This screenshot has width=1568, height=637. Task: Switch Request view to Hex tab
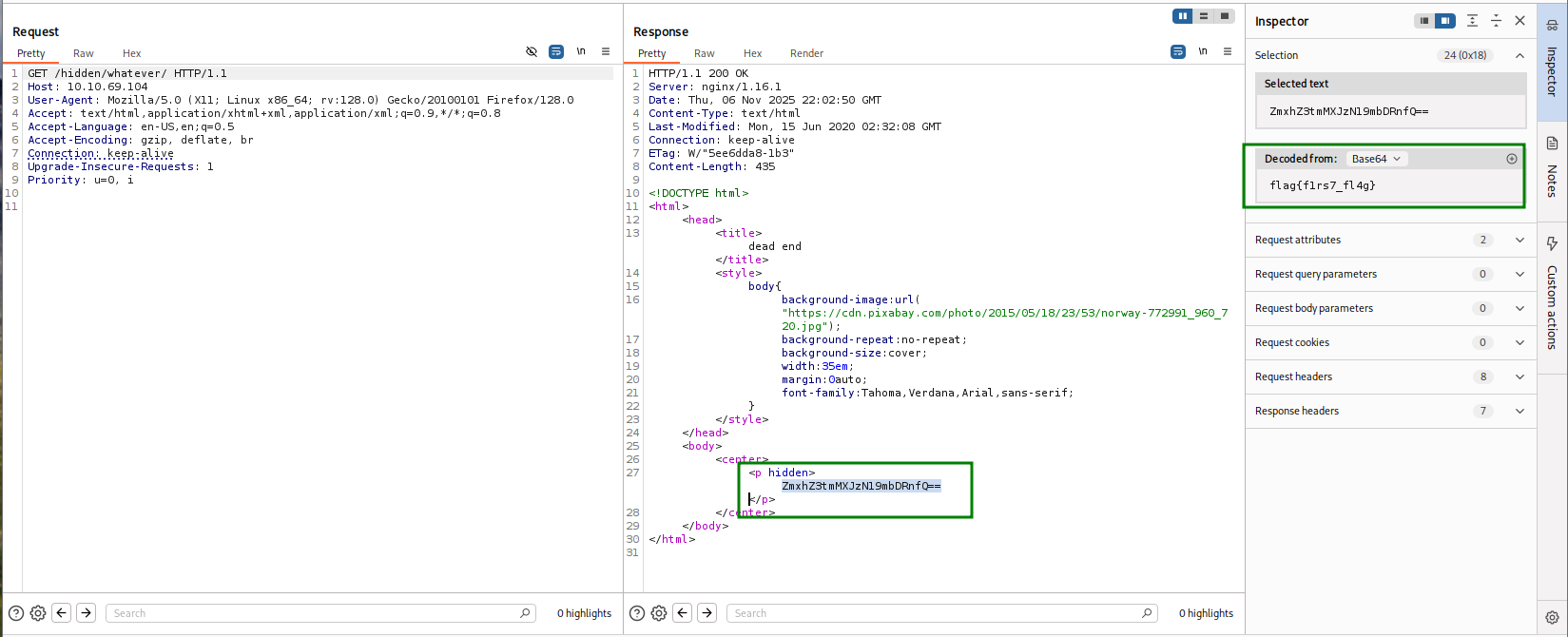tap(132, 53)
